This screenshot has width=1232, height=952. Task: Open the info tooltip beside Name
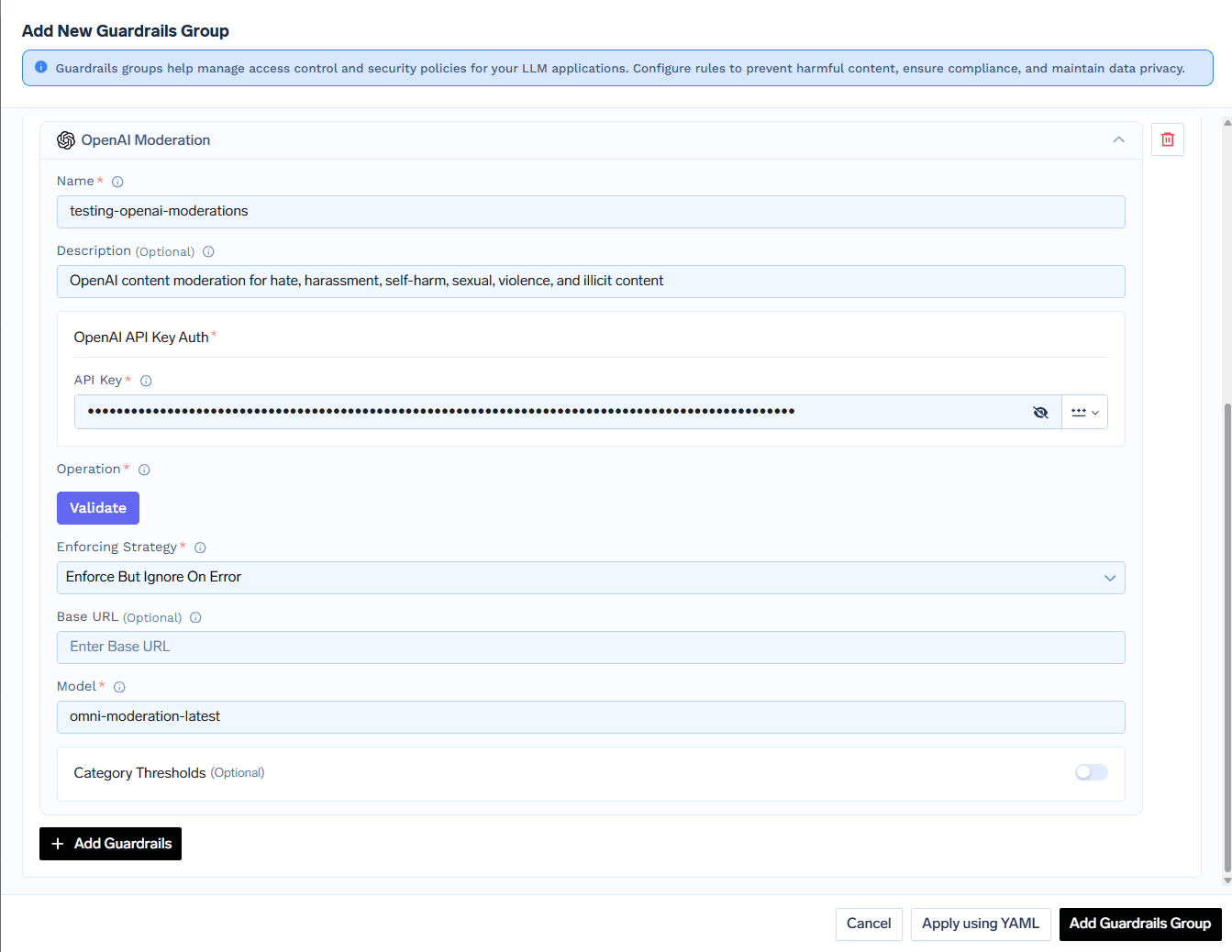coord(117,182)
